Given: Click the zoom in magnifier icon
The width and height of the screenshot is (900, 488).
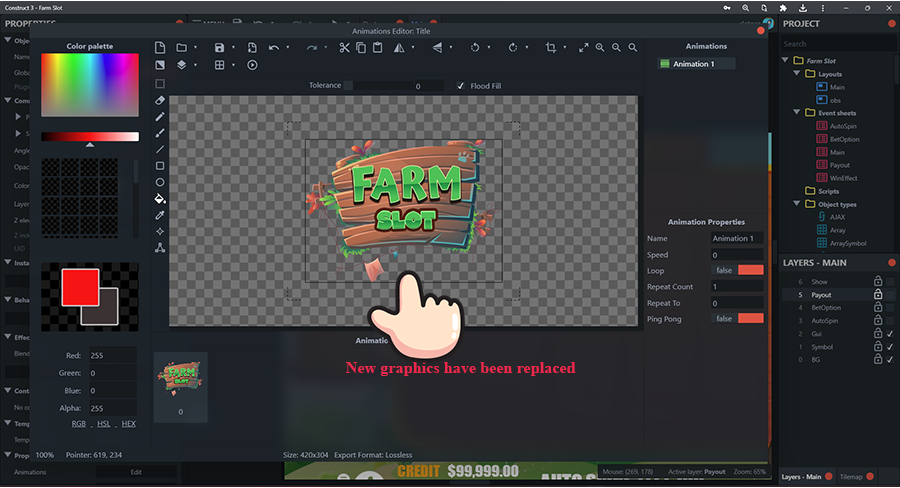Looking at the screenshot, I should tap(600, 48).
